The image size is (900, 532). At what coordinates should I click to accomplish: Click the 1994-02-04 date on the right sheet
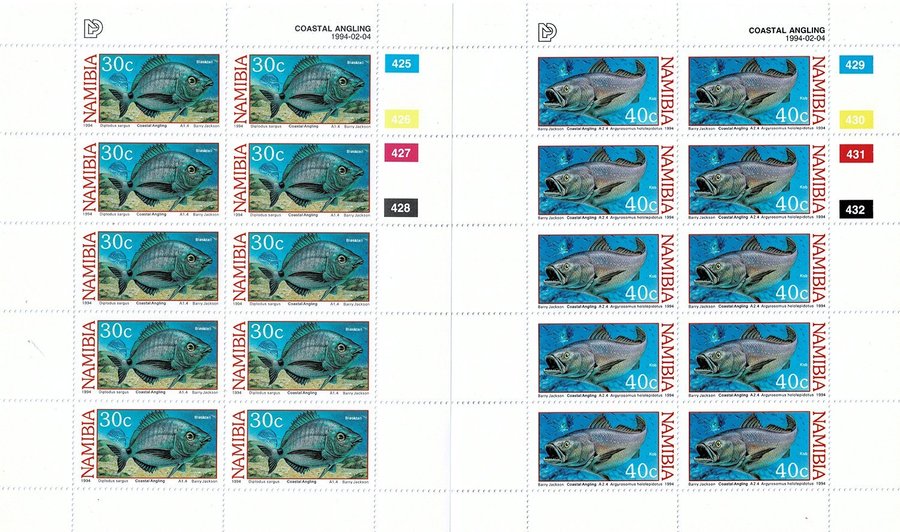point(805,38)
